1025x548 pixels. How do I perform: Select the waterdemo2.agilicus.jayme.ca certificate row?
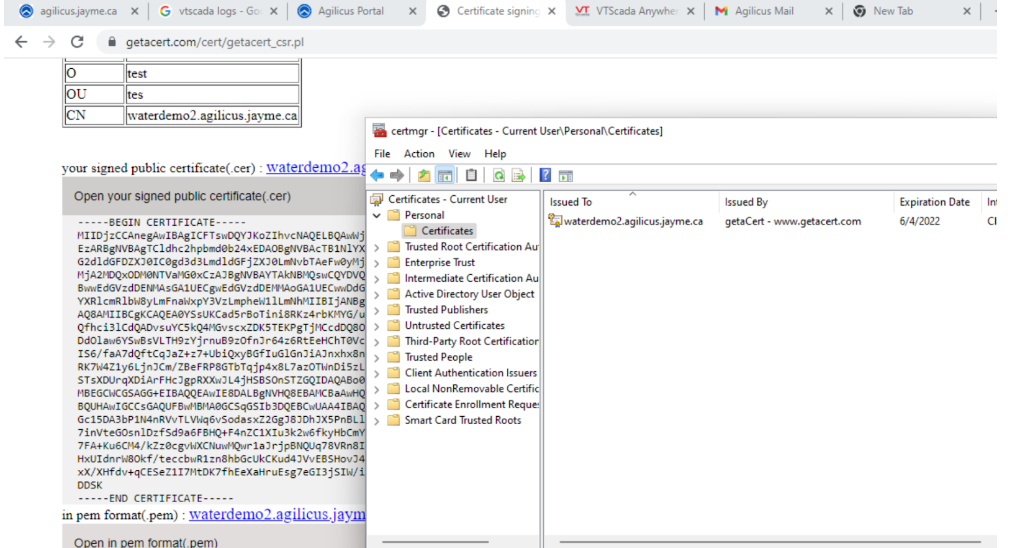click(x=632, y=222)
